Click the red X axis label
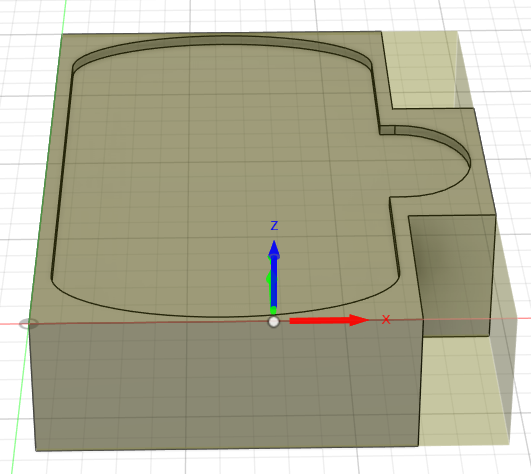Screen dimensions: 531x474 point(386,319)
